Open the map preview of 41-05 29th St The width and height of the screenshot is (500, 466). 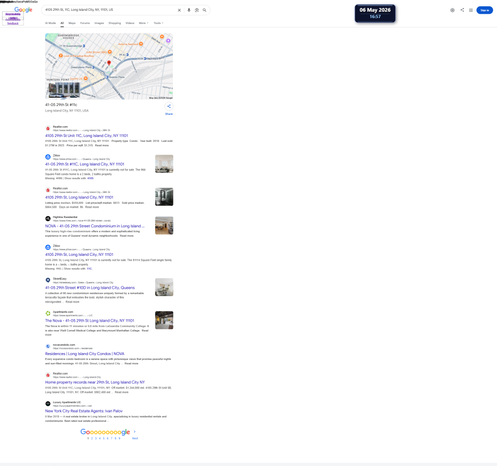[x=109, y=66]
